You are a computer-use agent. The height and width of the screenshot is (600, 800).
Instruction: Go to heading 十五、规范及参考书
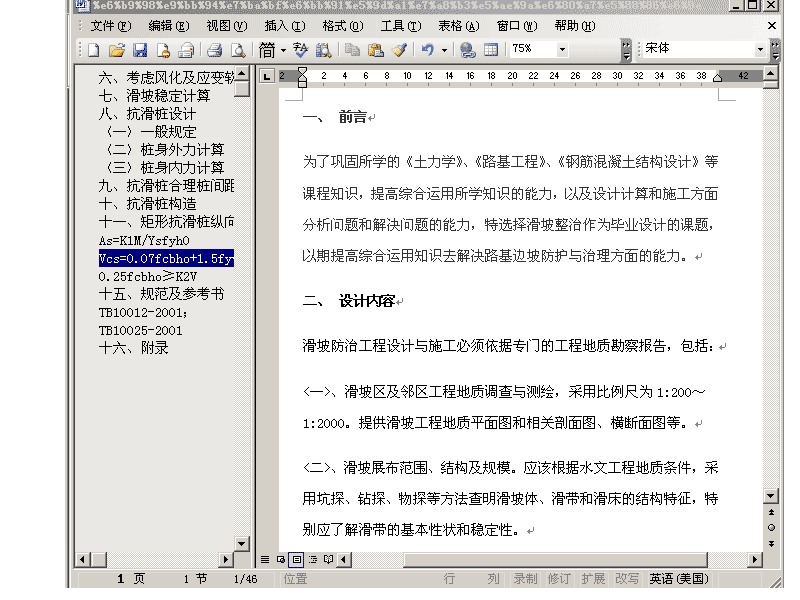(x=161, y=294)
